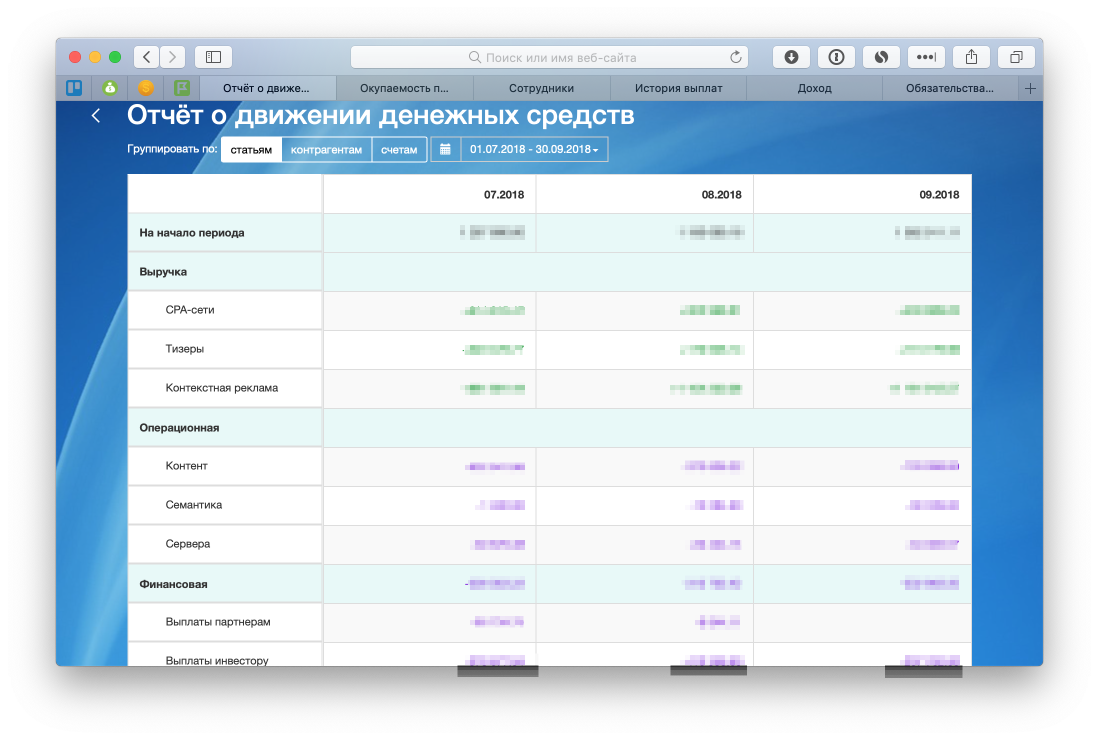Group report by счетам
1099x740 pixels.
click(x=399, y=149)
